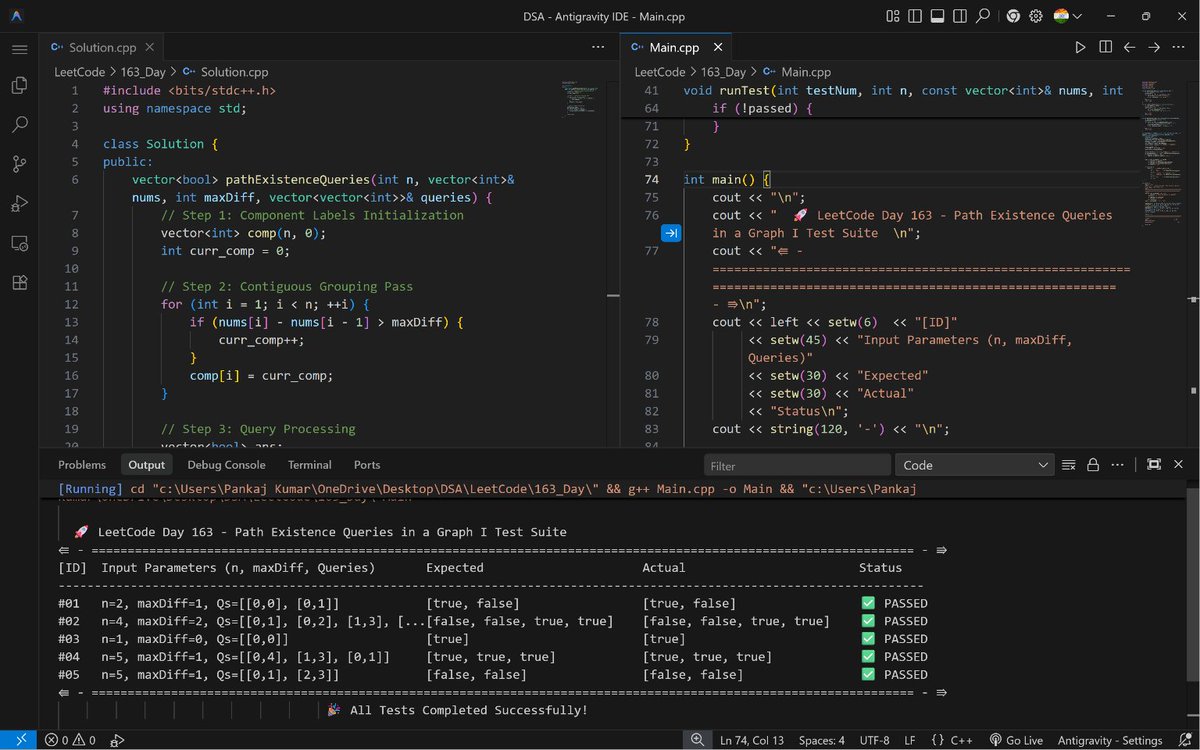Split the Main.cpp editor to the right

pos(1105,47)
